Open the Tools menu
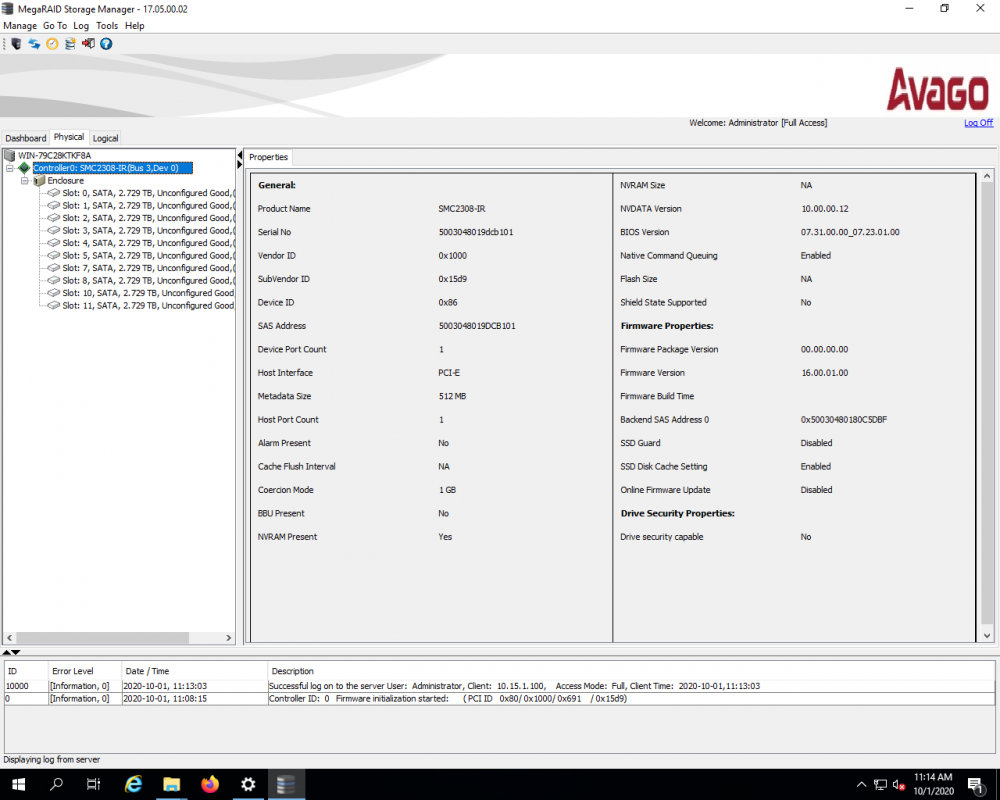This screenshot has width=1000, height=800. [x=107, y=26]
